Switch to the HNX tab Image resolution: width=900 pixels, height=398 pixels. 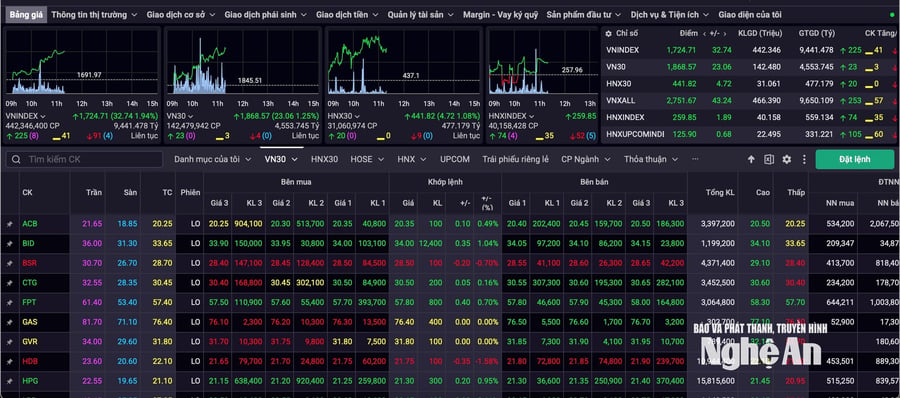click(x=412, y=159)
